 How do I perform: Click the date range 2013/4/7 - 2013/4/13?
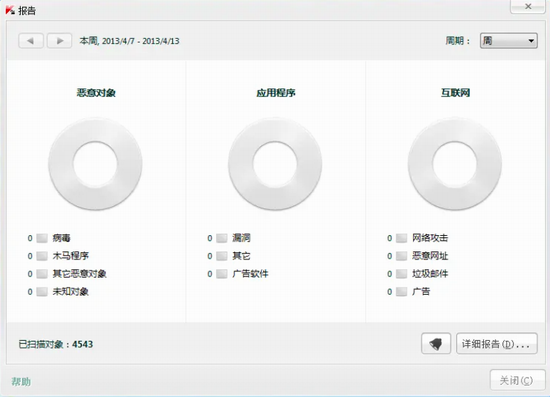tap(140, 41)
